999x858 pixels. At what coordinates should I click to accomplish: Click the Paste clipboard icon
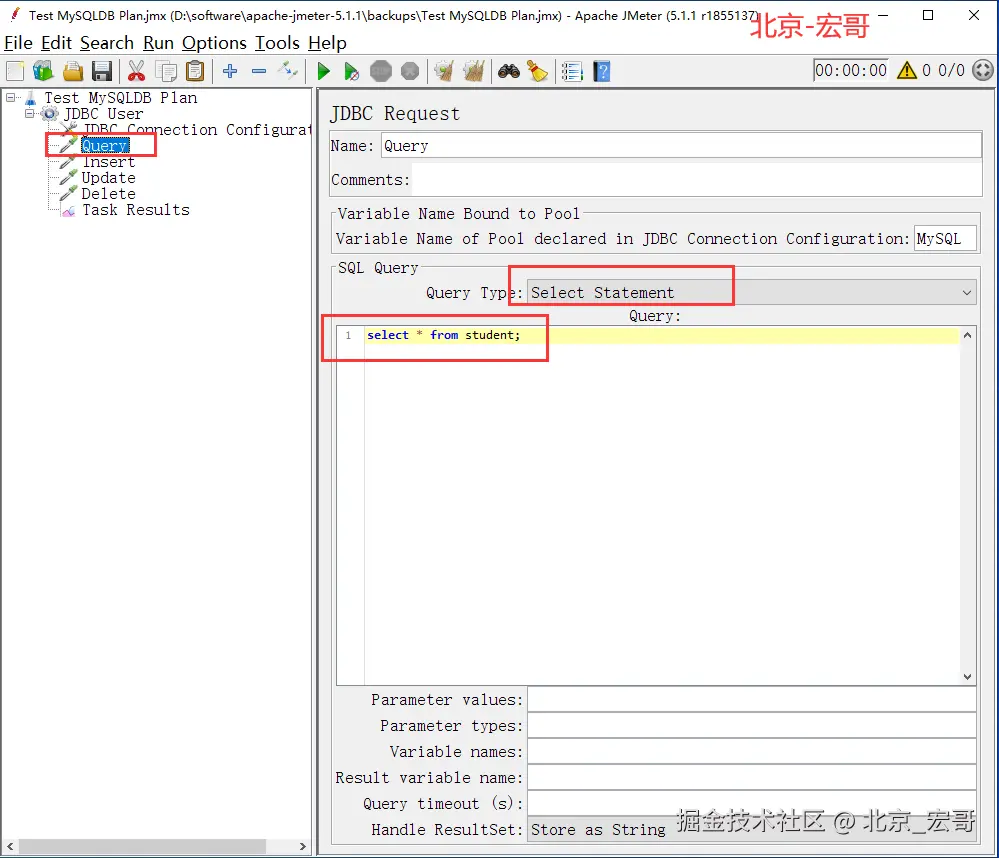[195, 71]
